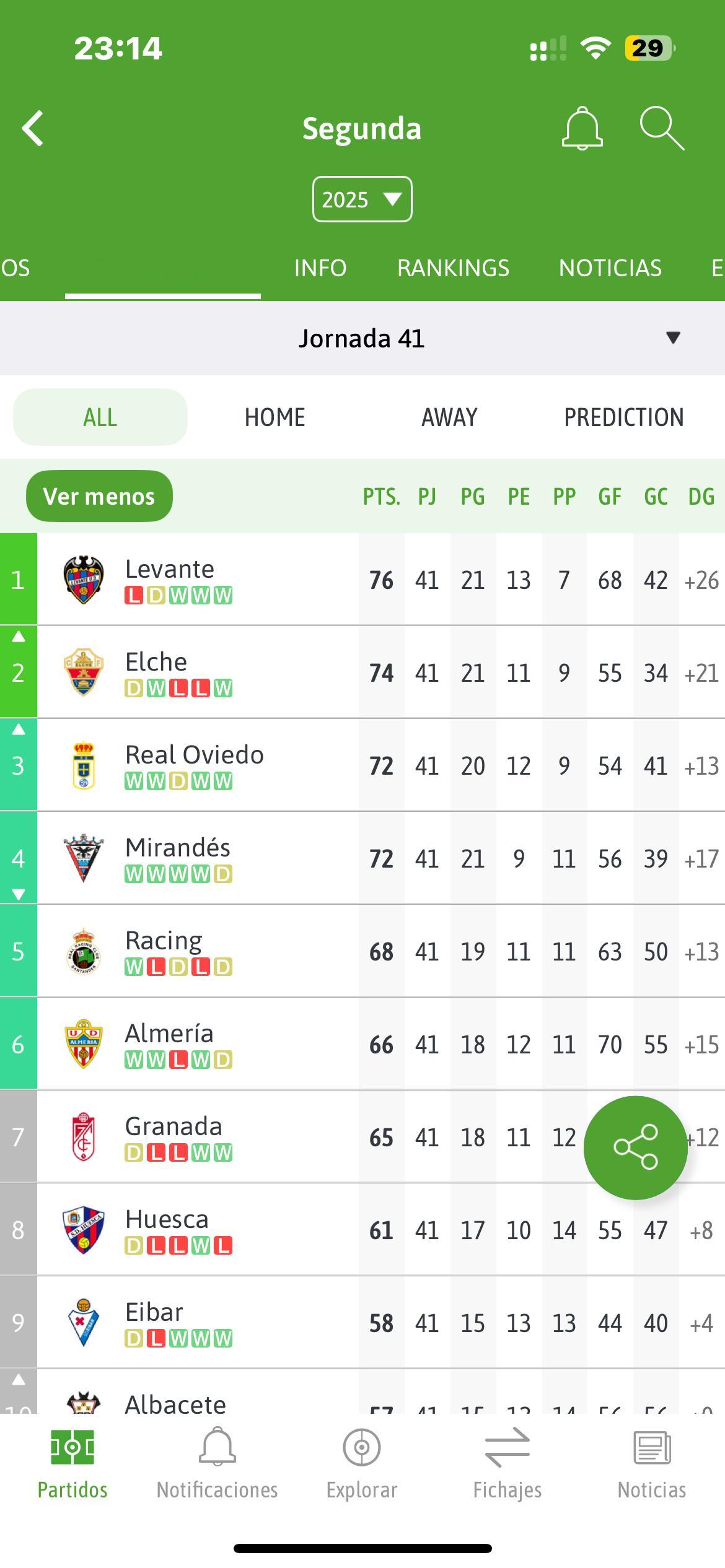
Task: Sort by the PTS. column header
Action: 381,497
